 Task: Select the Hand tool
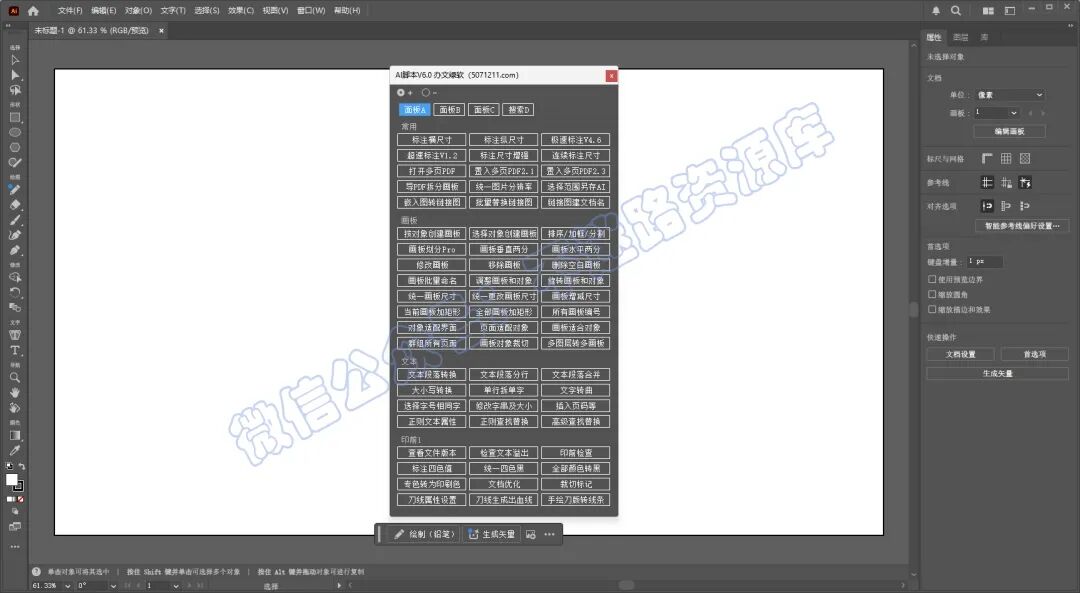[x=14, y=393]
